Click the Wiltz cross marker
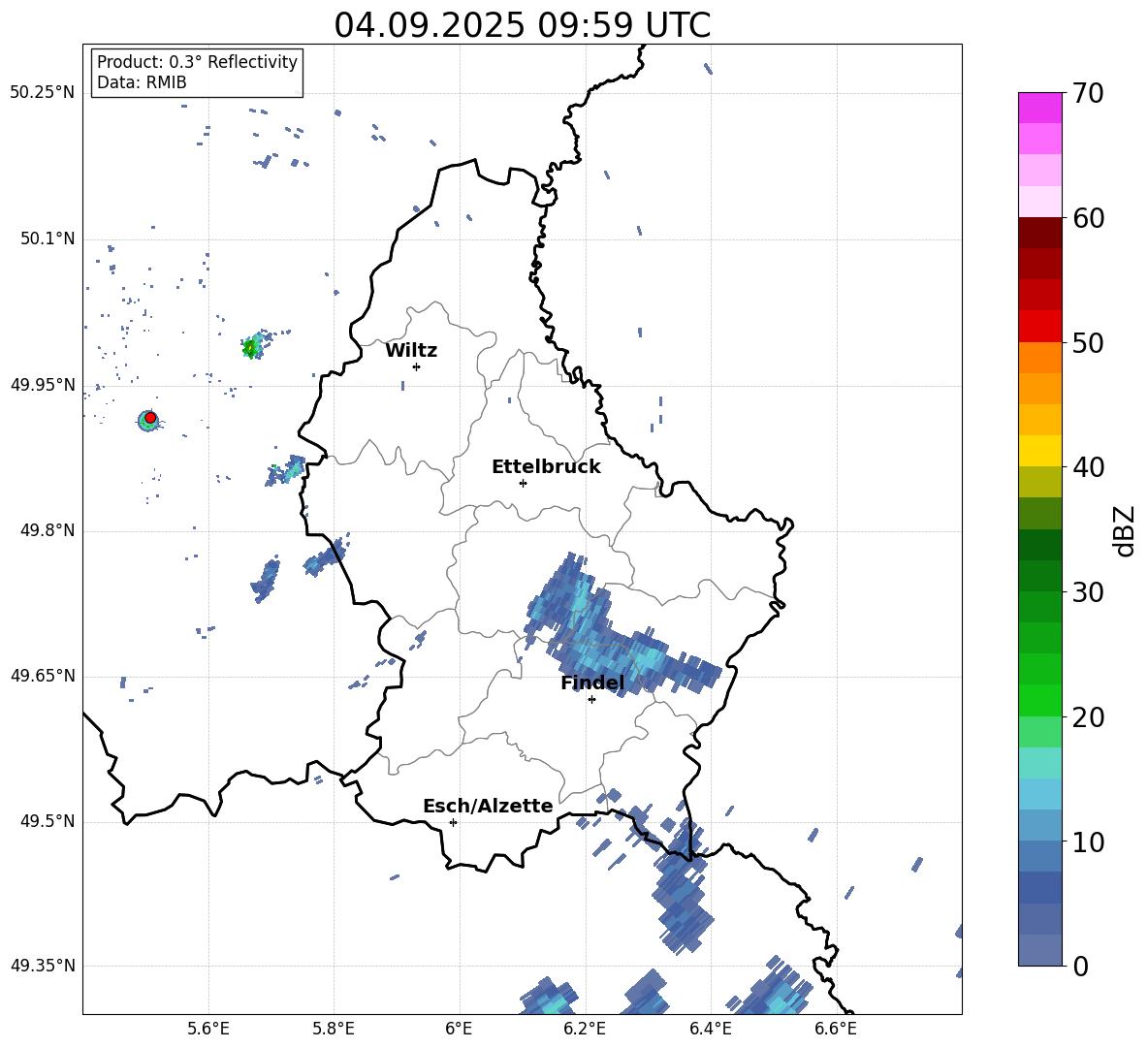Image resolution: width=1148 pixels, height=1048 pixels. (x=417, y=366)
